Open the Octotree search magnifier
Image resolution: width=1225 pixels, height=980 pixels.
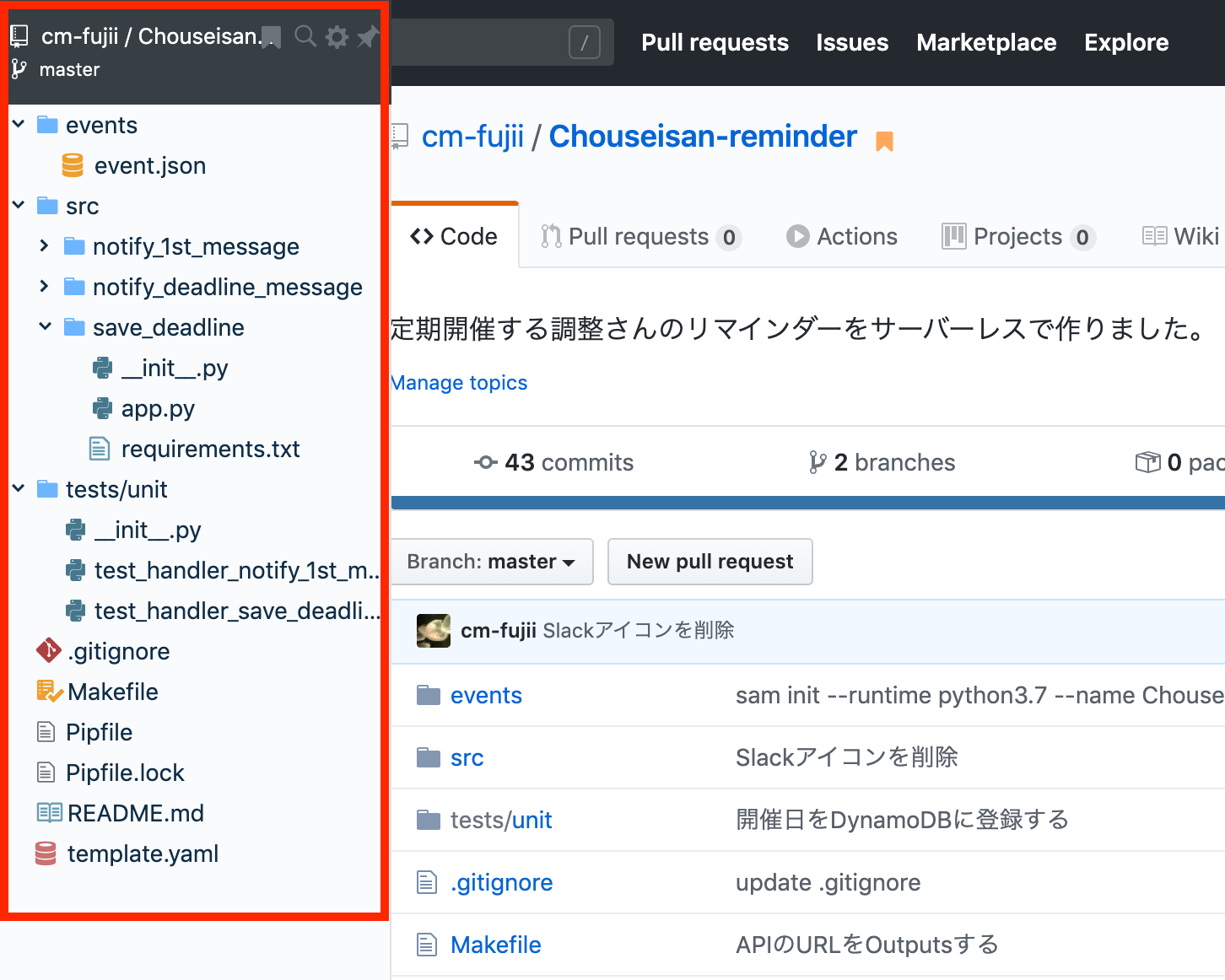pyautogui.click(x=305, y=37)
